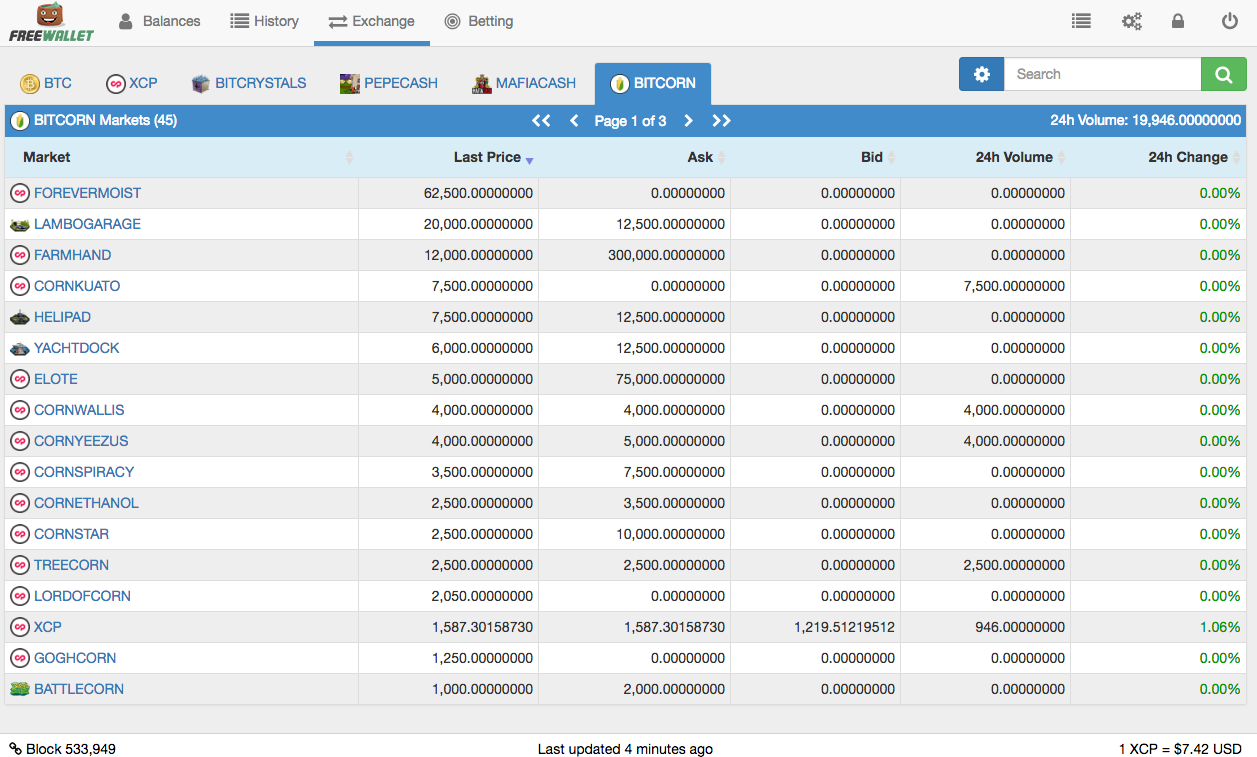Open the Balances page
This screenshot has height=757, width=1257.
159,21
